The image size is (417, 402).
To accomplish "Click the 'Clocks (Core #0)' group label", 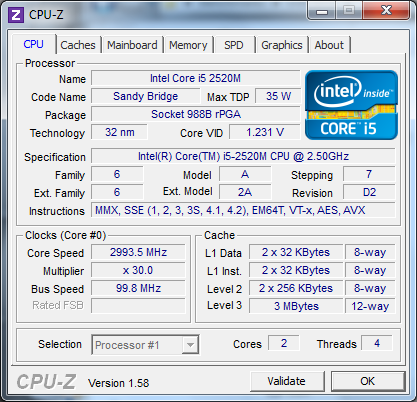I will click(x=65, y=235).
